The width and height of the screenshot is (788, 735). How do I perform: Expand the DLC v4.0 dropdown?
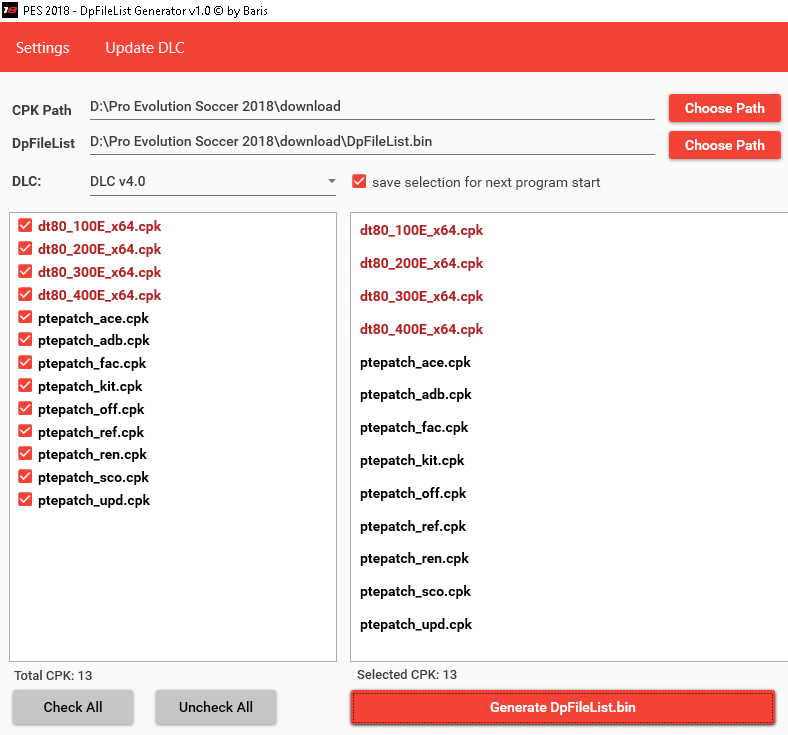[x=213, y=181]
